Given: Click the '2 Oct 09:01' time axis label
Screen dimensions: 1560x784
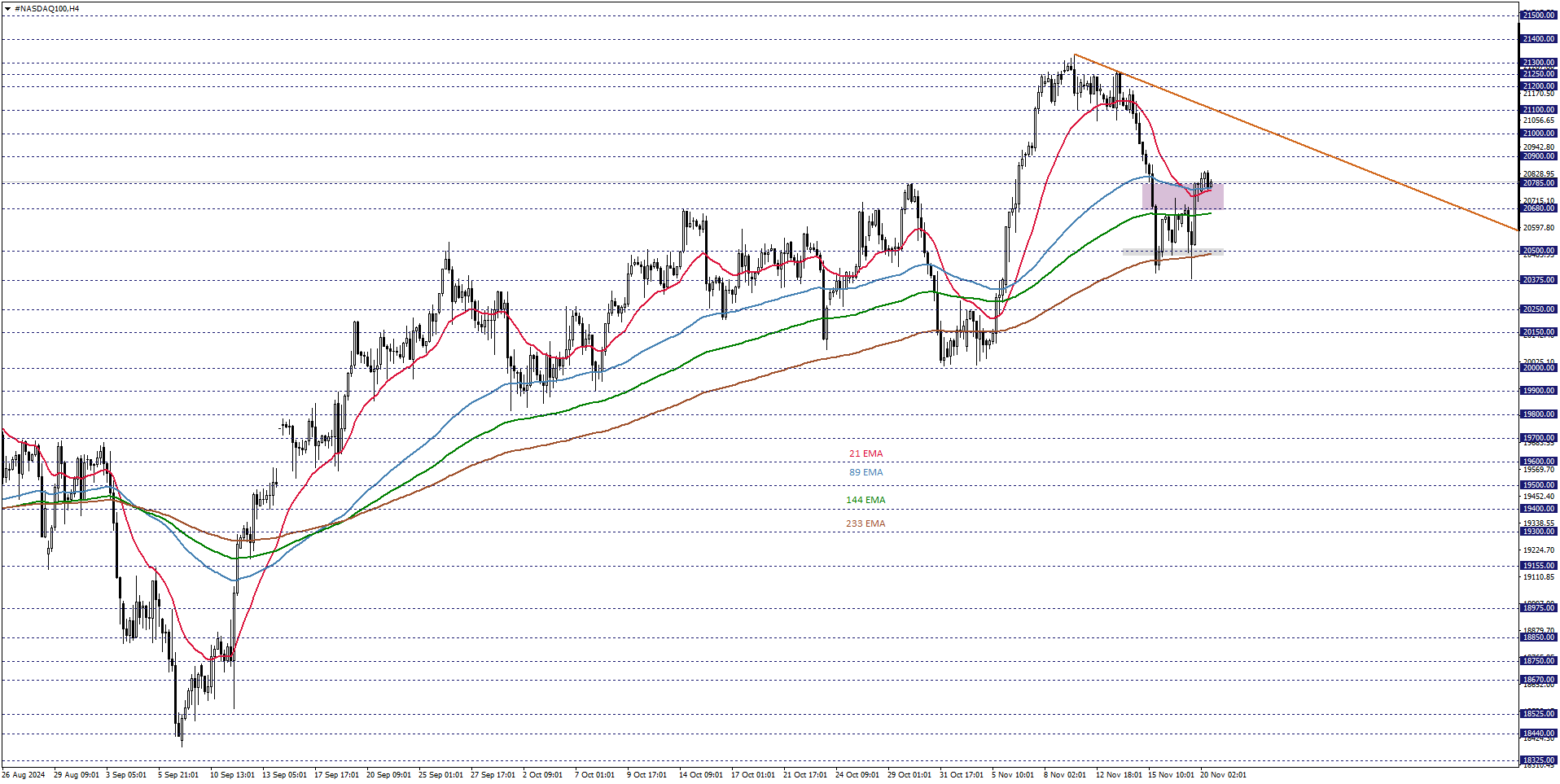Looking at the screenshot, I should coord(542,775).
